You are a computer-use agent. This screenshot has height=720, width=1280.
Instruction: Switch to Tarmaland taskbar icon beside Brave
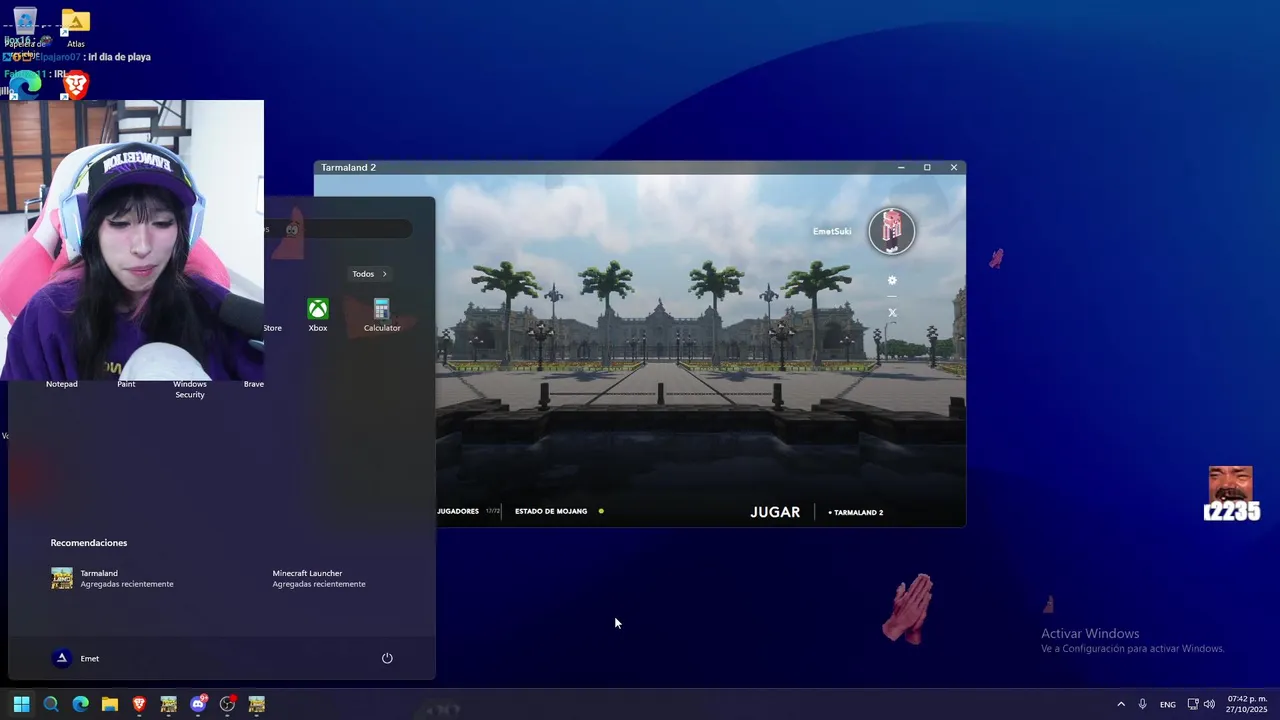tap(168, 704)
